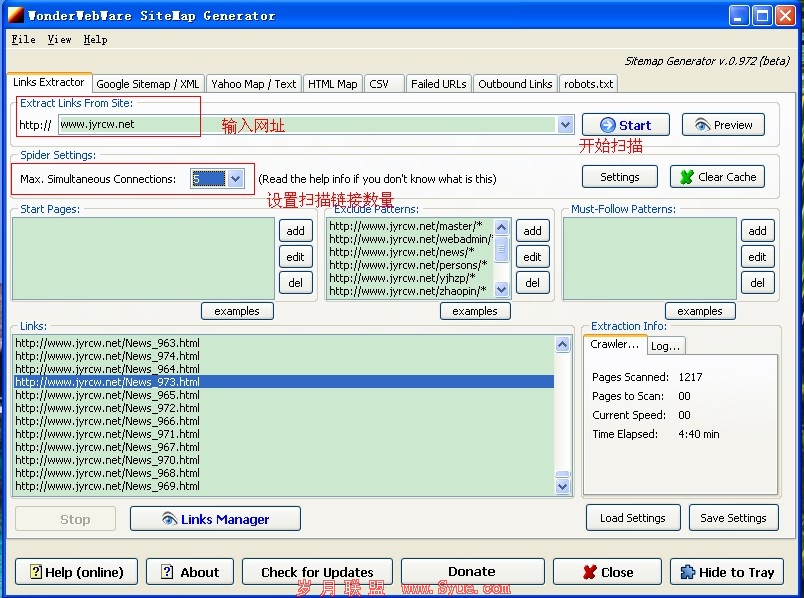The width and height of the screenshot is (804, 598).
Task: Open the Help menu
Action: point(95,39)
